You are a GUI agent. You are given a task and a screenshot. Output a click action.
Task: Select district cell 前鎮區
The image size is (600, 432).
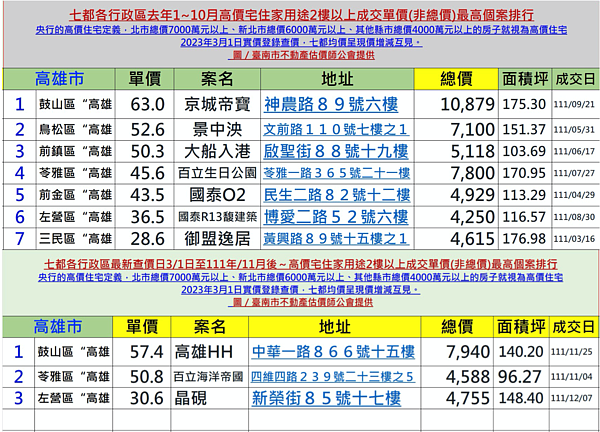(76, 152)
